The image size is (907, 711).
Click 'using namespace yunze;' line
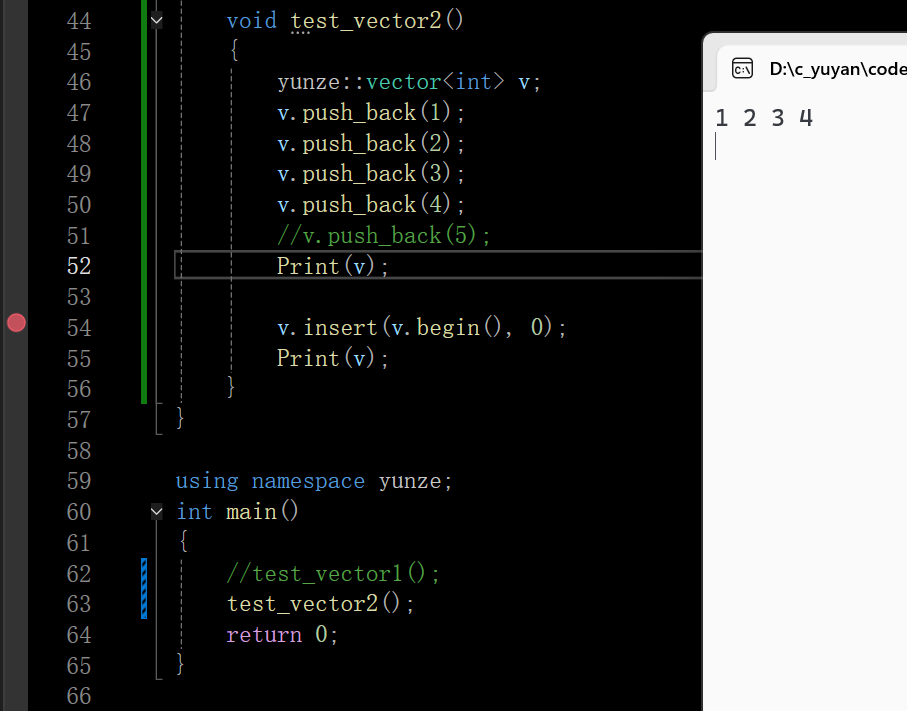pos(314,481)
